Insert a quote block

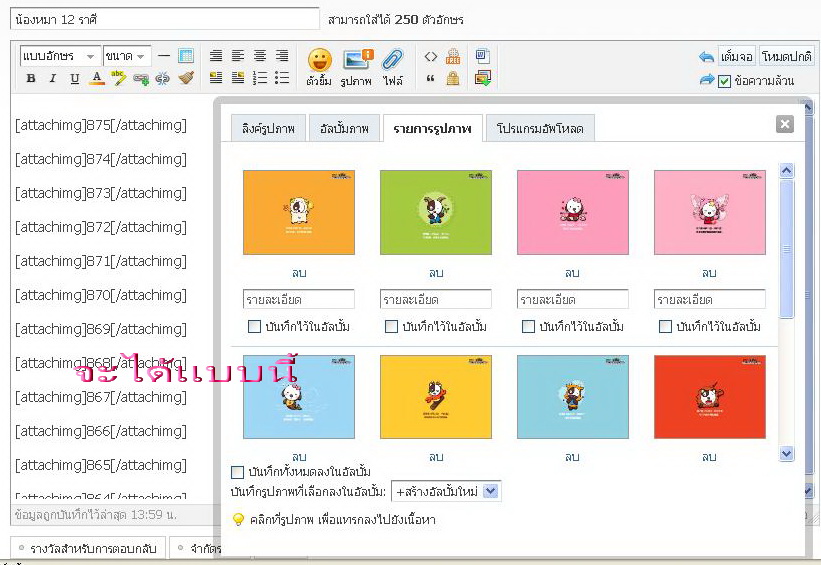[x=430, y=79]
